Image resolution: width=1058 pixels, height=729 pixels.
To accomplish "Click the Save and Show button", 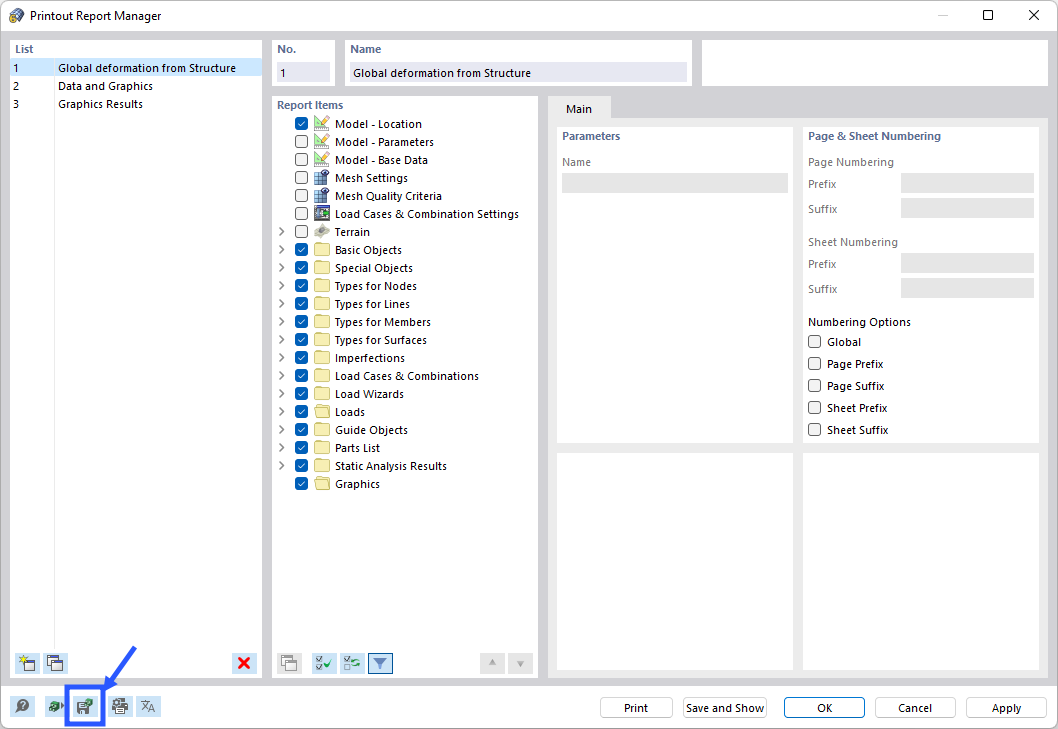I will [724, 707].
